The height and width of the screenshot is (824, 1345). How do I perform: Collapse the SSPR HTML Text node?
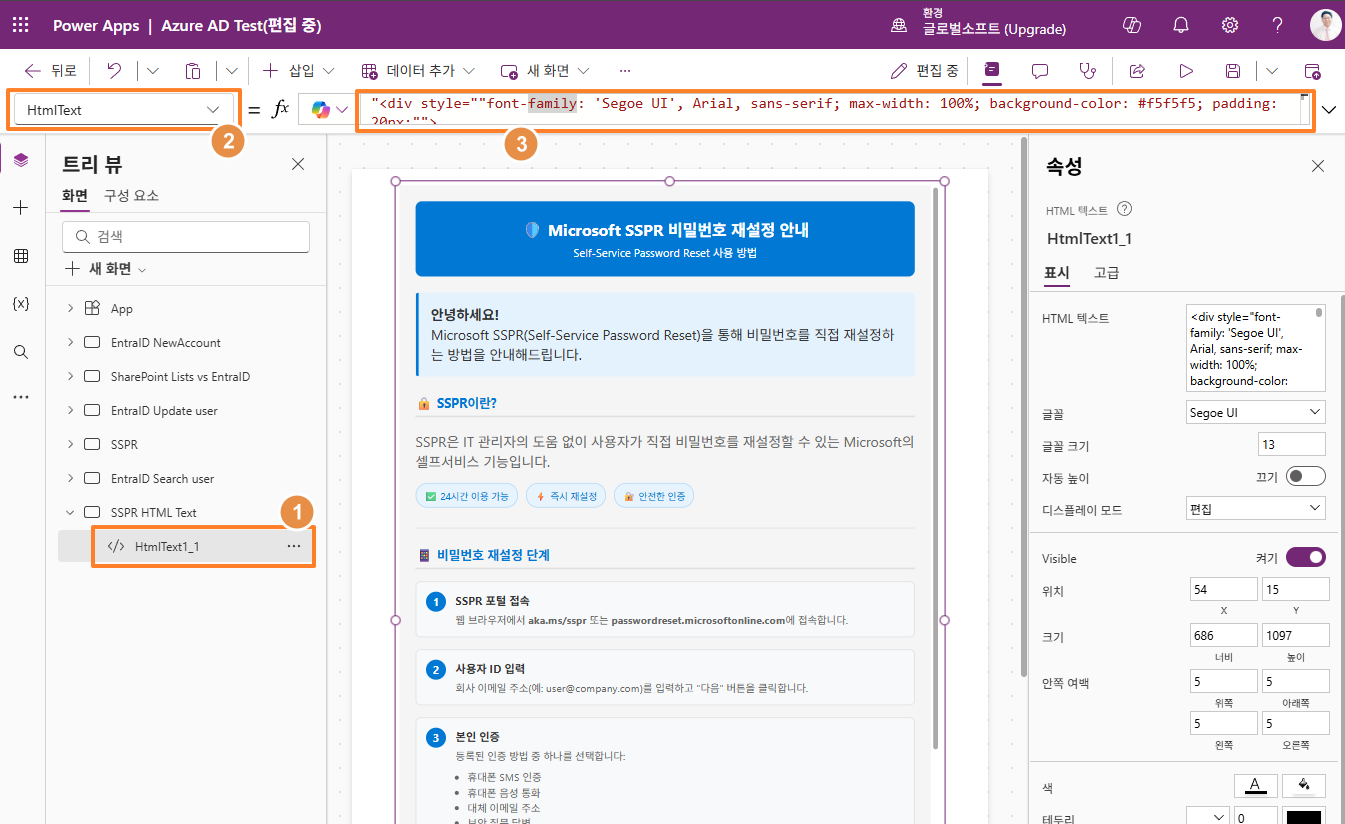pos(70,512)
